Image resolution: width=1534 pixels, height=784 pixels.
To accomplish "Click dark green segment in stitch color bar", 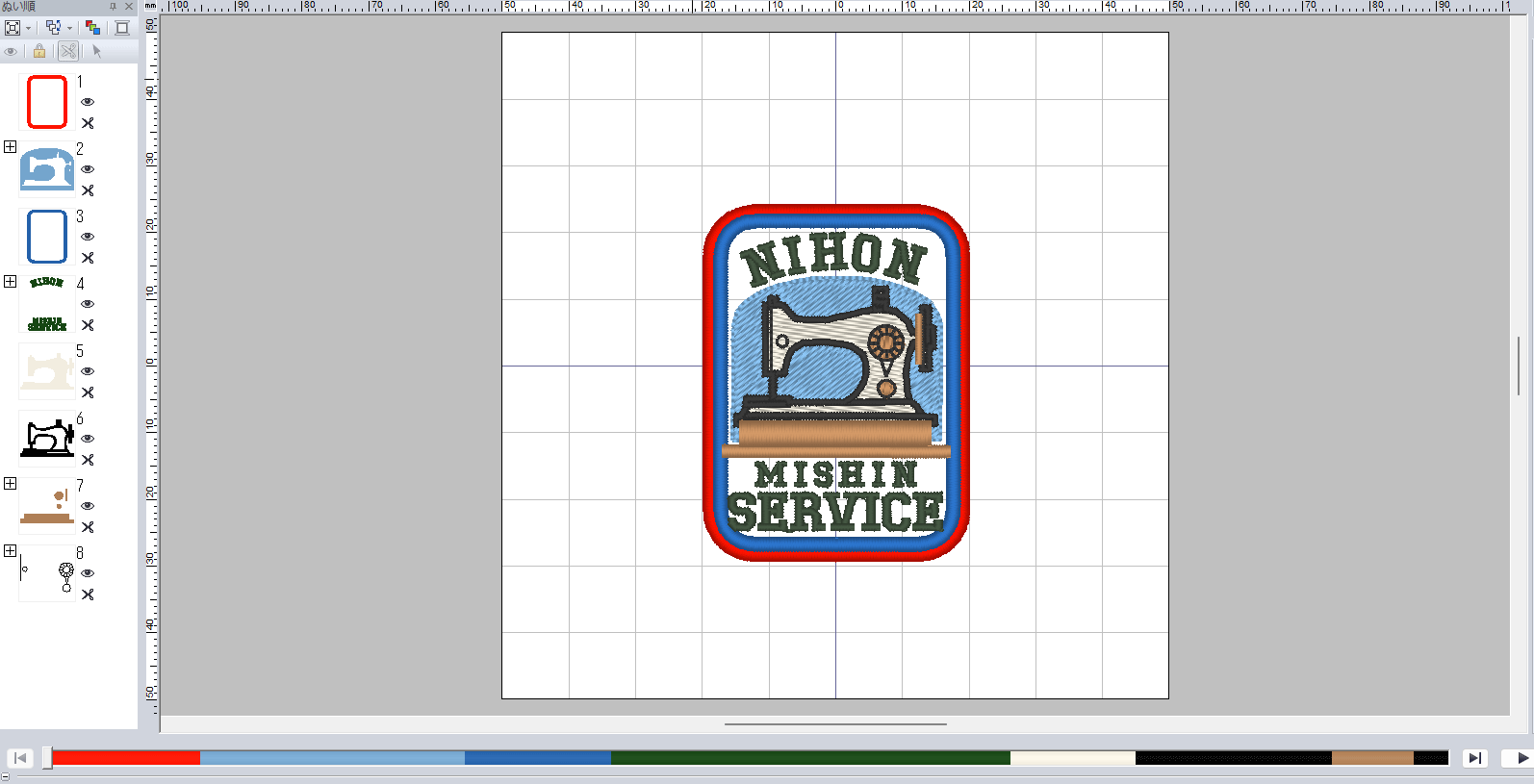I will pos(808,758).
